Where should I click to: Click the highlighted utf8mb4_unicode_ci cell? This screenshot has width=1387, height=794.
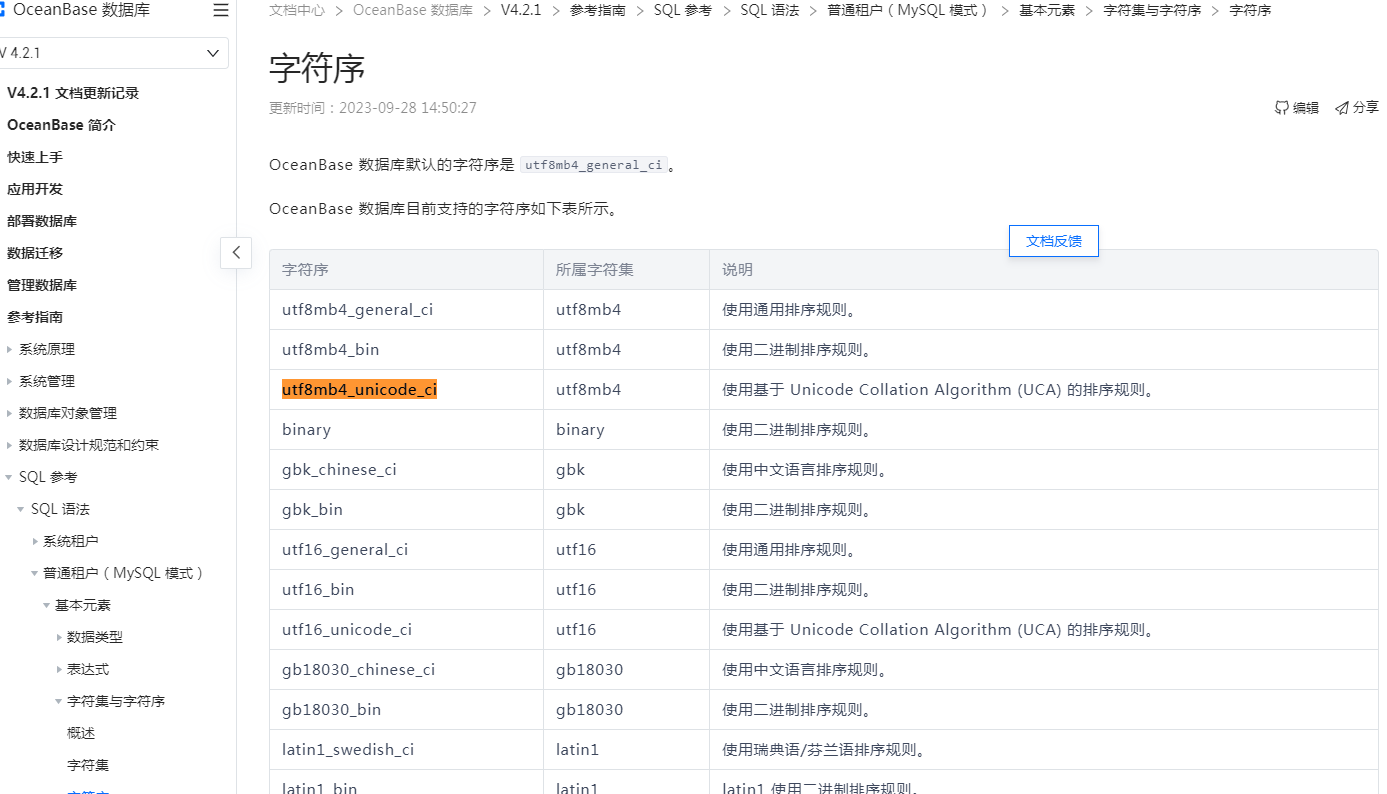tap(359, 390)
